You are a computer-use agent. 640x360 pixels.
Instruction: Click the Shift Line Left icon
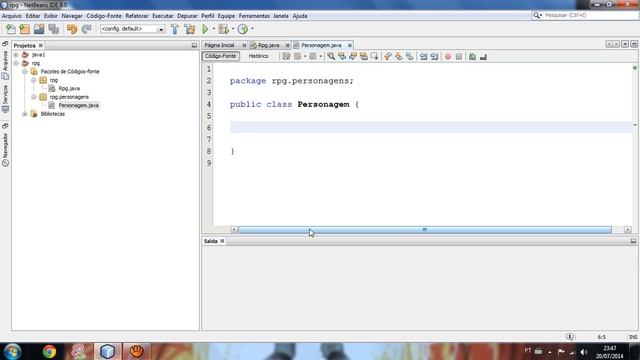click(x=423, y=57)
